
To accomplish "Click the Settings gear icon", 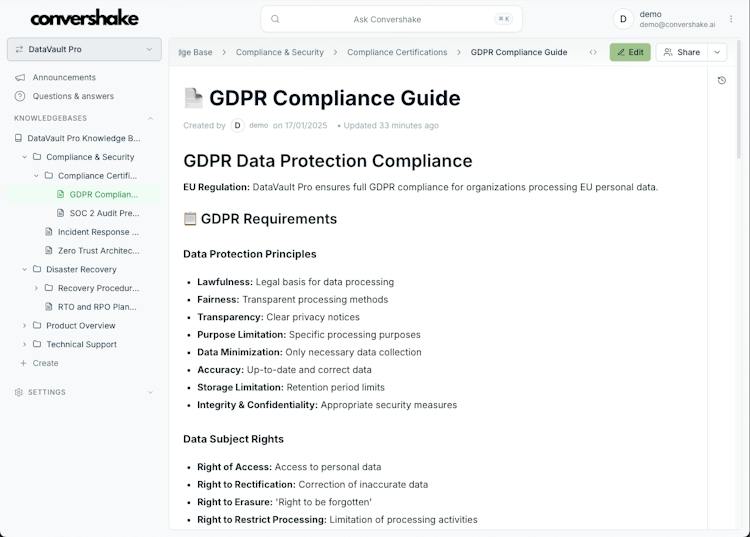I will [19, 392].
